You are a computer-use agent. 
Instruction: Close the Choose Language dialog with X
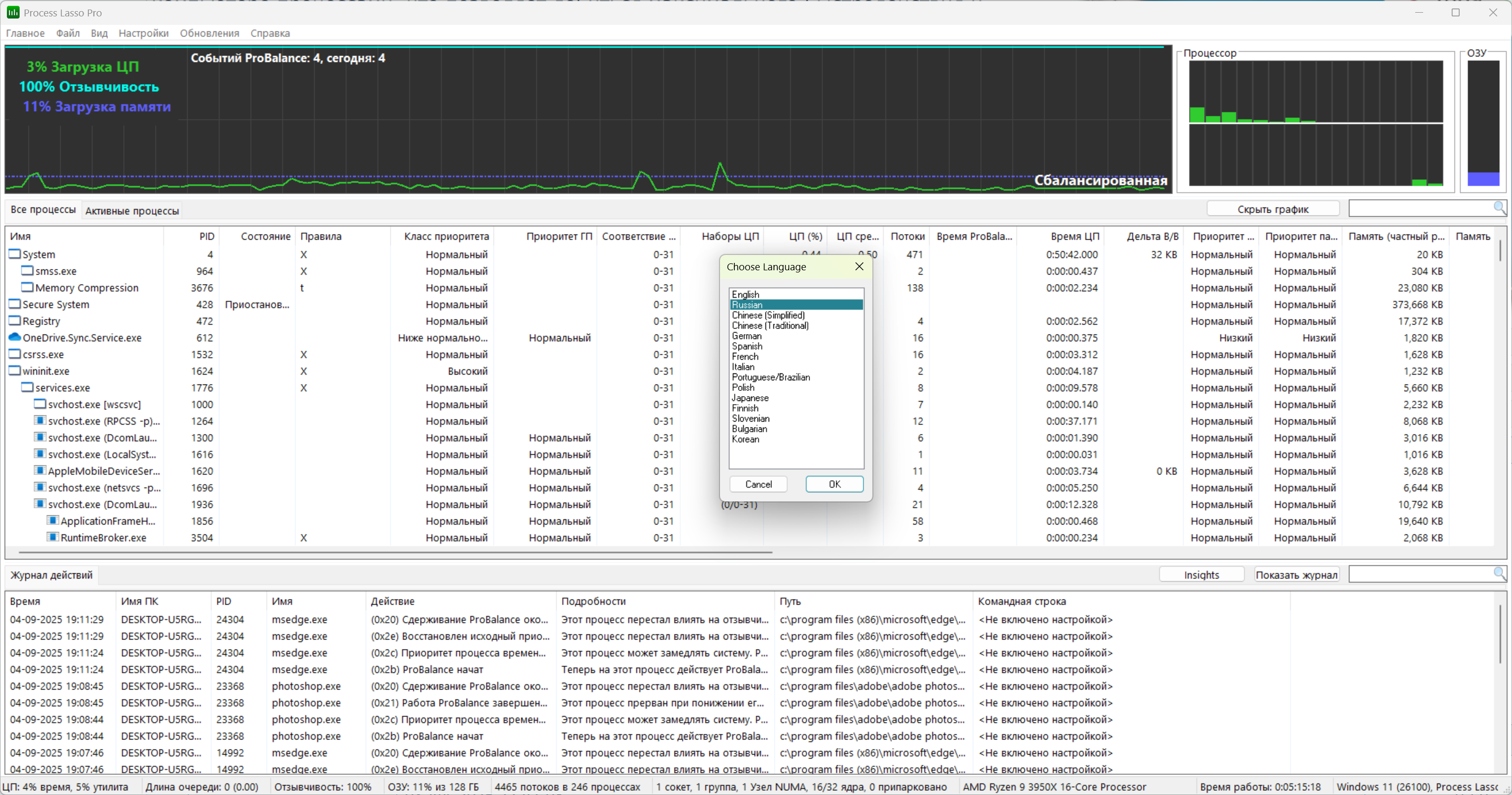(x=859, y=267)
